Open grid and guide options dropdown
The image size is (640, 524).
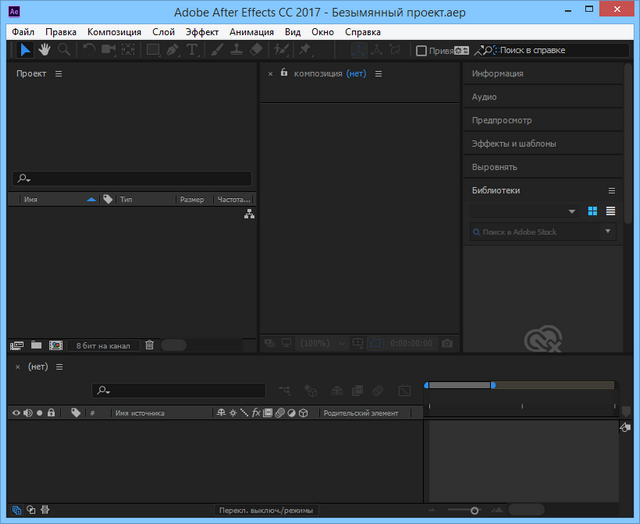[358, 343]
